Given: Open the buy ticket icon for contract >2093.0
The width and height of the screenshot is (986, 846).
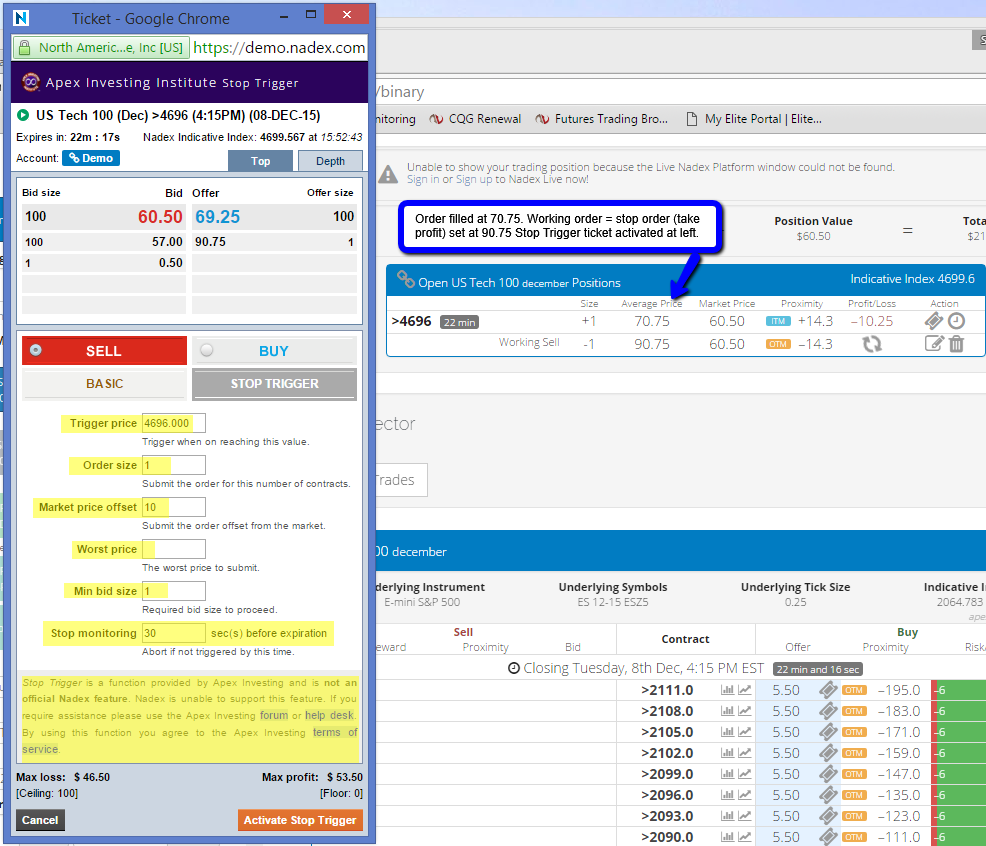Looking at the screenshot, I should click(x=828, y=816).
